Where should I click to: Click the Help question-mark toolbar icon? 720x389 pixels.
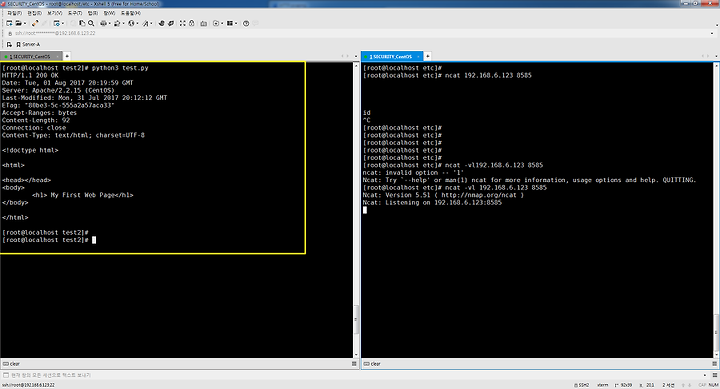pos(246,23)
